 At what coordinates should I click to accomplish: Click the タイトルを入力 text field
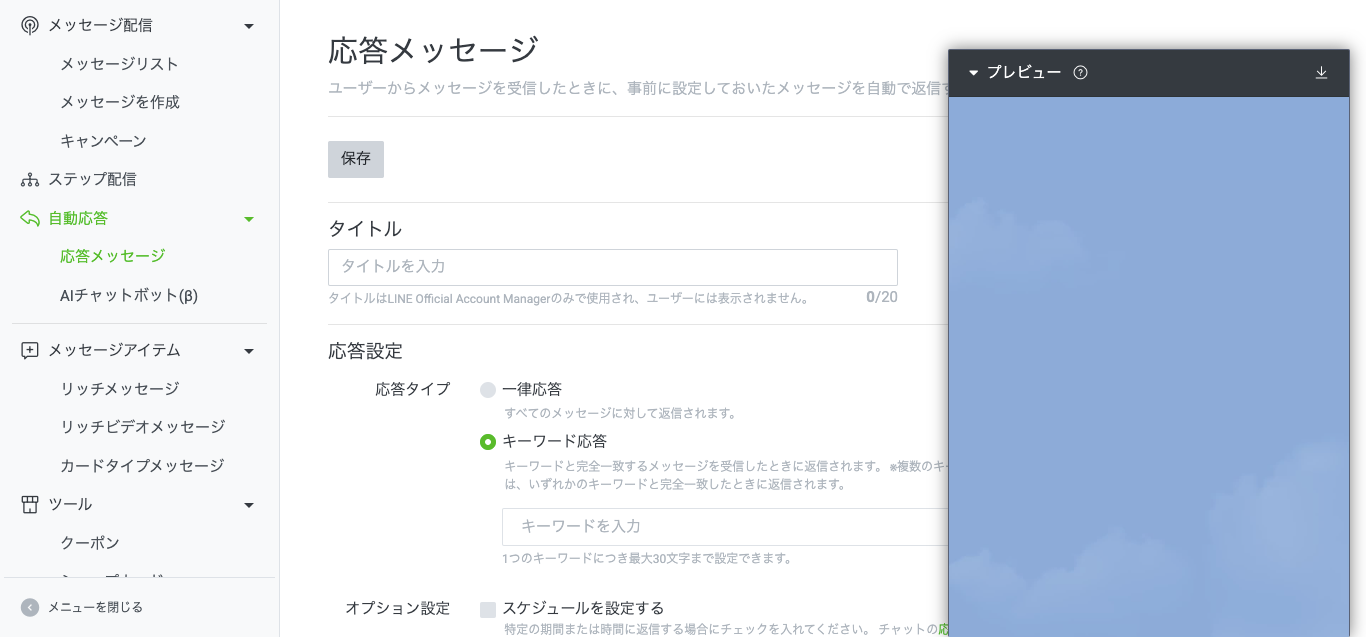[612, 267]
